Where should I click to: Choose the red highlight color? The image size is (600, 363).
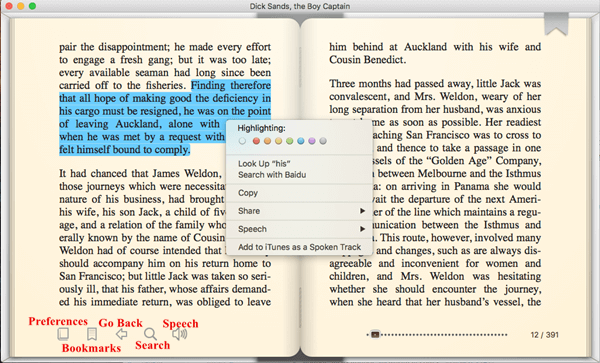coord(256,141)
